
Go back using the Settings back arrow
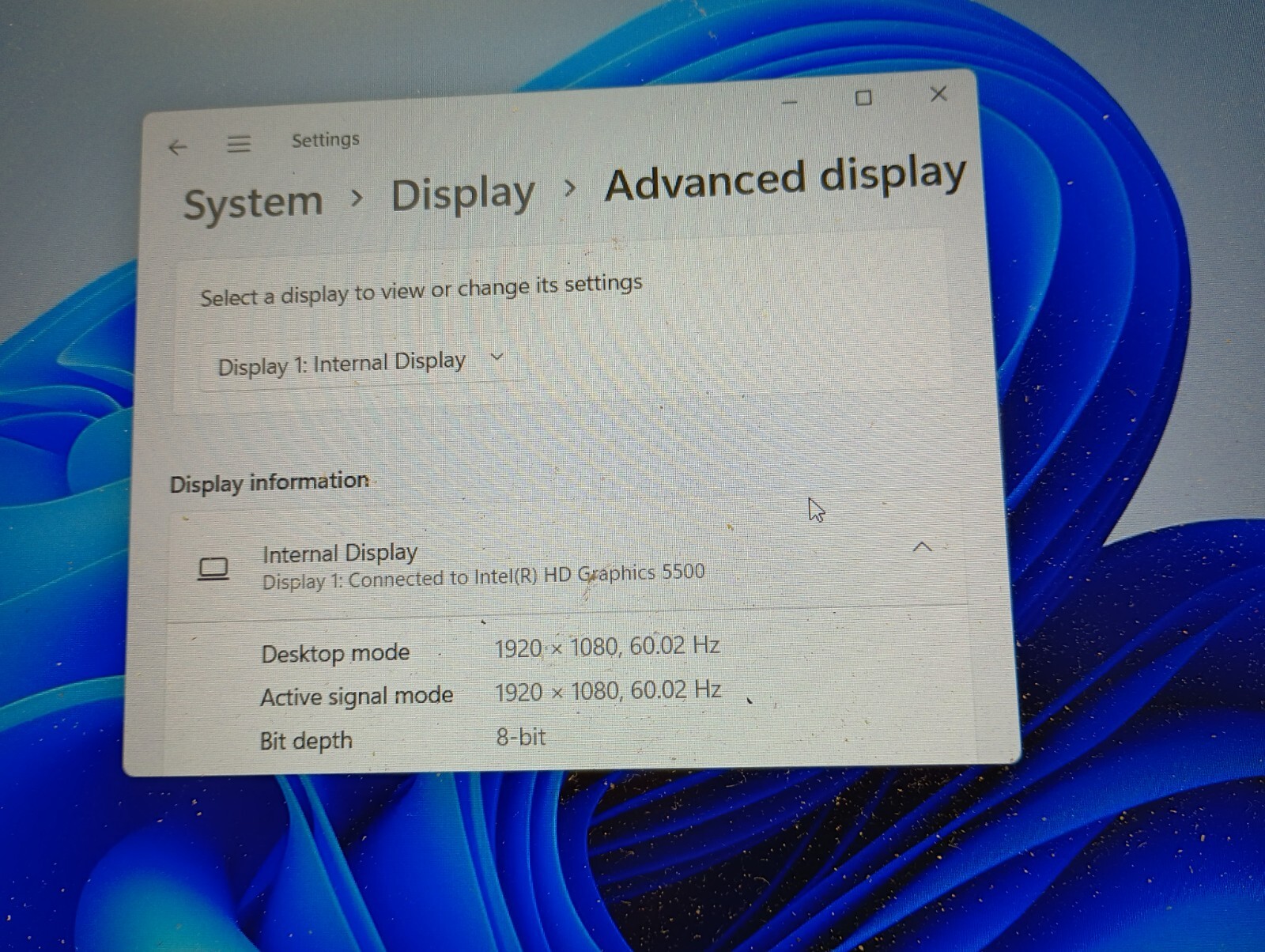[178, 147]
